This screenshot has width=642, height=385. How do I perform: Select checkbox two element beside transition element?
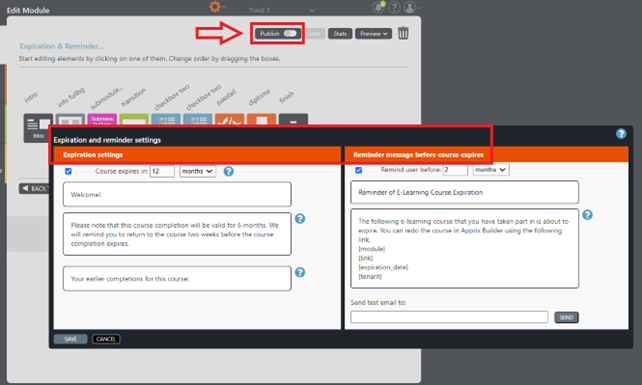pos(166,120)
